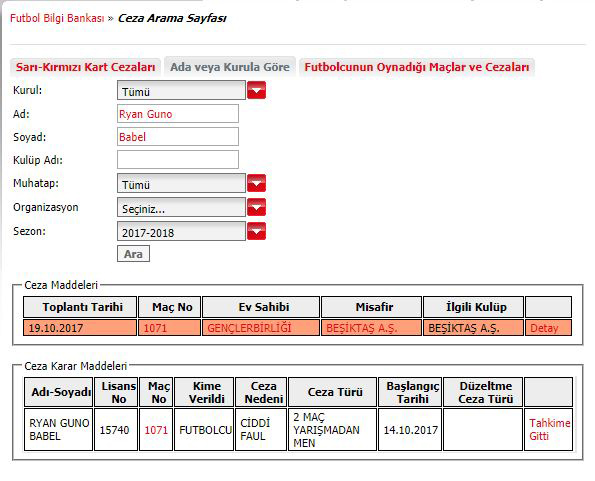The image size is (595, 481).
Task: Open the Kurul dropdown red arrow
Action: [257, 91]
